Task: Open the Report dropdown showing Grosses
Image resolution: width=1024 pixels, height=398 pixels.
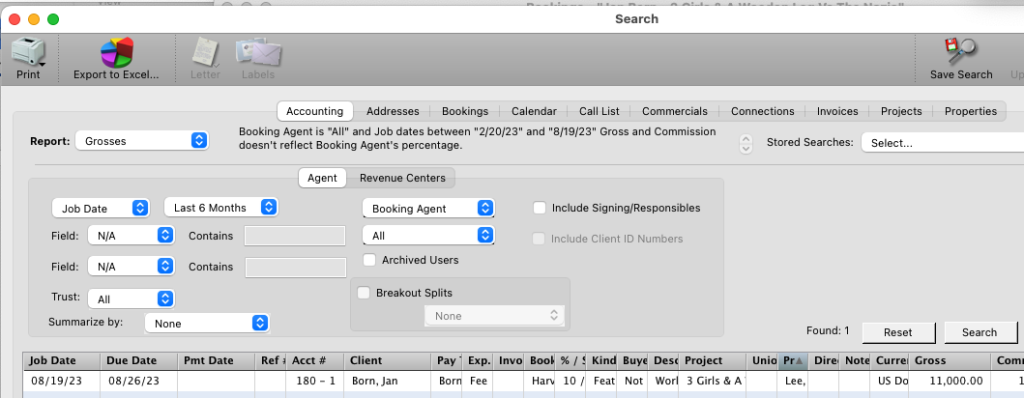Action: 142,141
